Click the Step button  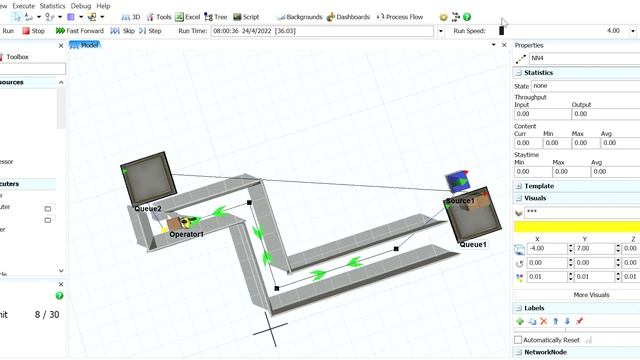point(150,31)
